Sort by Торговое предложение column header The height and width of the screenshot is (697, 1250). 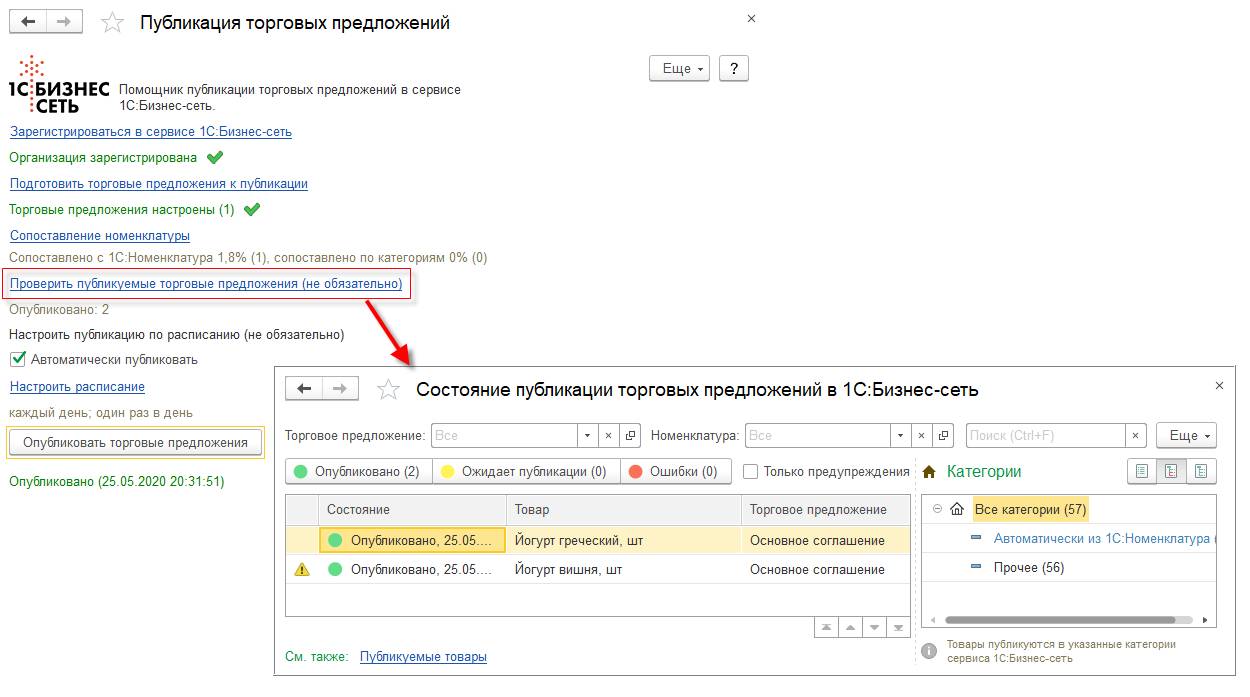coord(826,509)
